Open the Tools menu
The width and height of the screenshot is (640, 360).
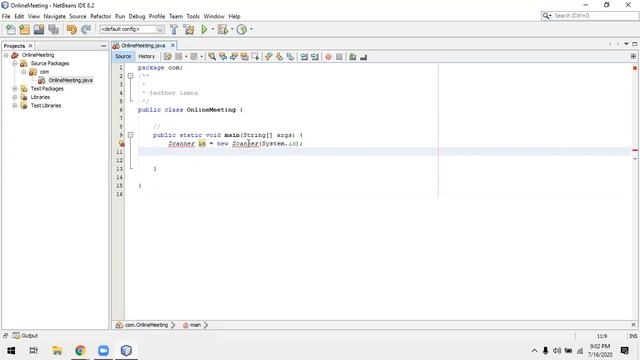(x=193, y=16)
